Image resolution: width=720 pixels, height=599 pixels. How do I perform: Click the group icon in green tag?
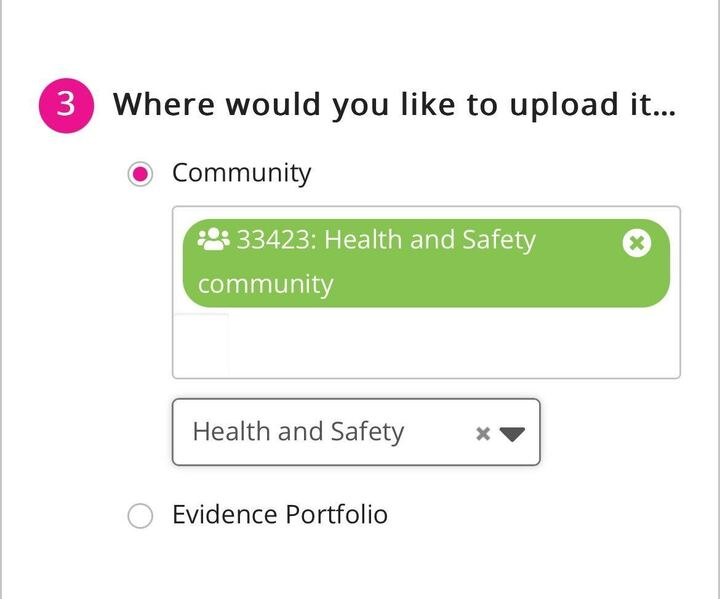(x=214, y=240)
